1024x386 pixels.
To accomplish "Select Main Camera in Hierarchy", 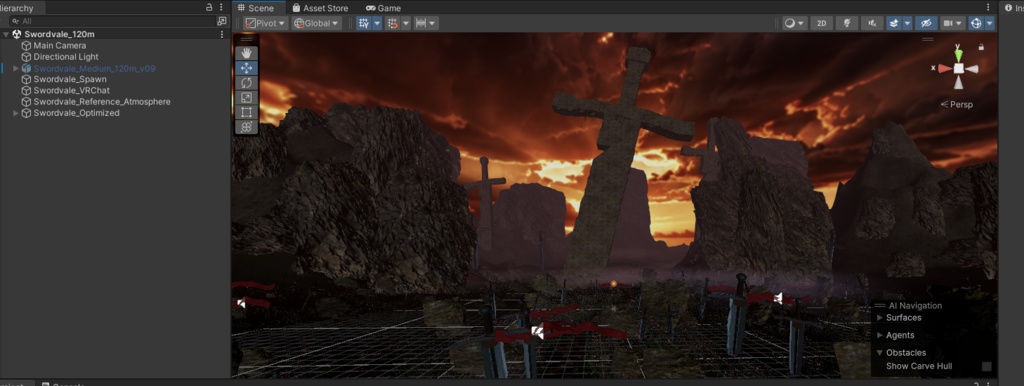I will [59, 46].
